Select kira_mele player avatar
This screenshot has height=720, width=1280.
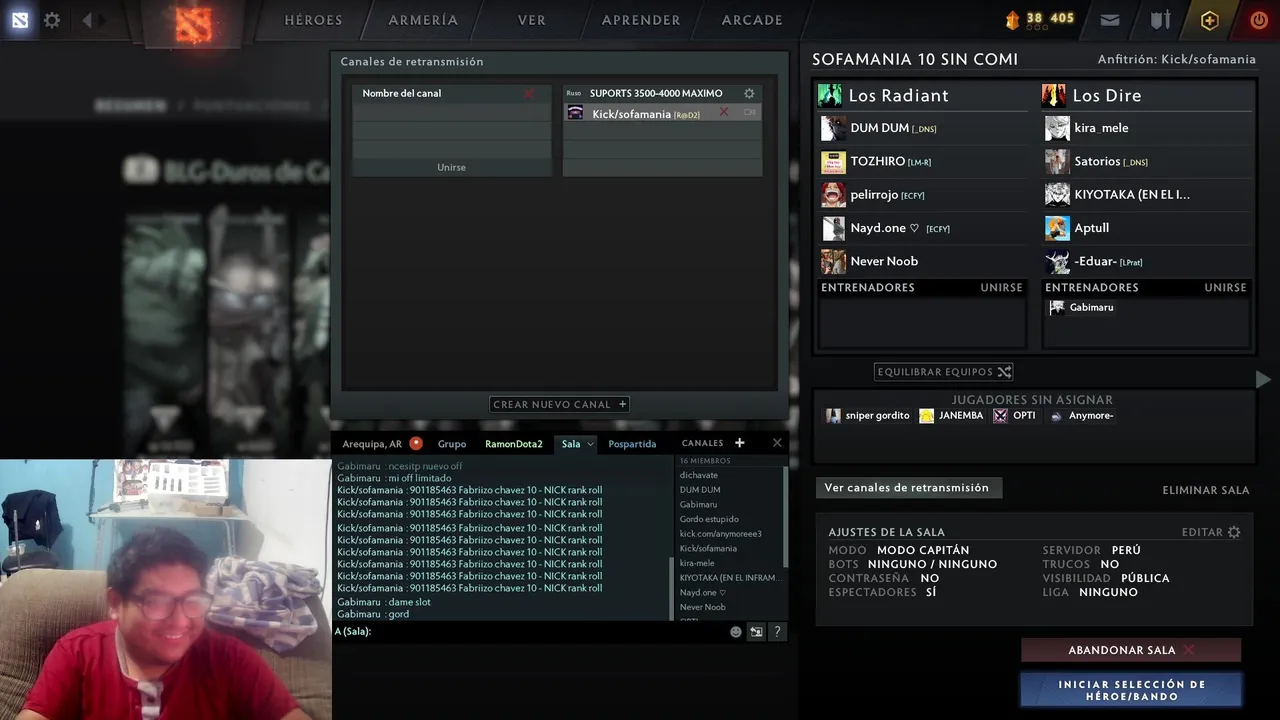tap(1057, 128)
